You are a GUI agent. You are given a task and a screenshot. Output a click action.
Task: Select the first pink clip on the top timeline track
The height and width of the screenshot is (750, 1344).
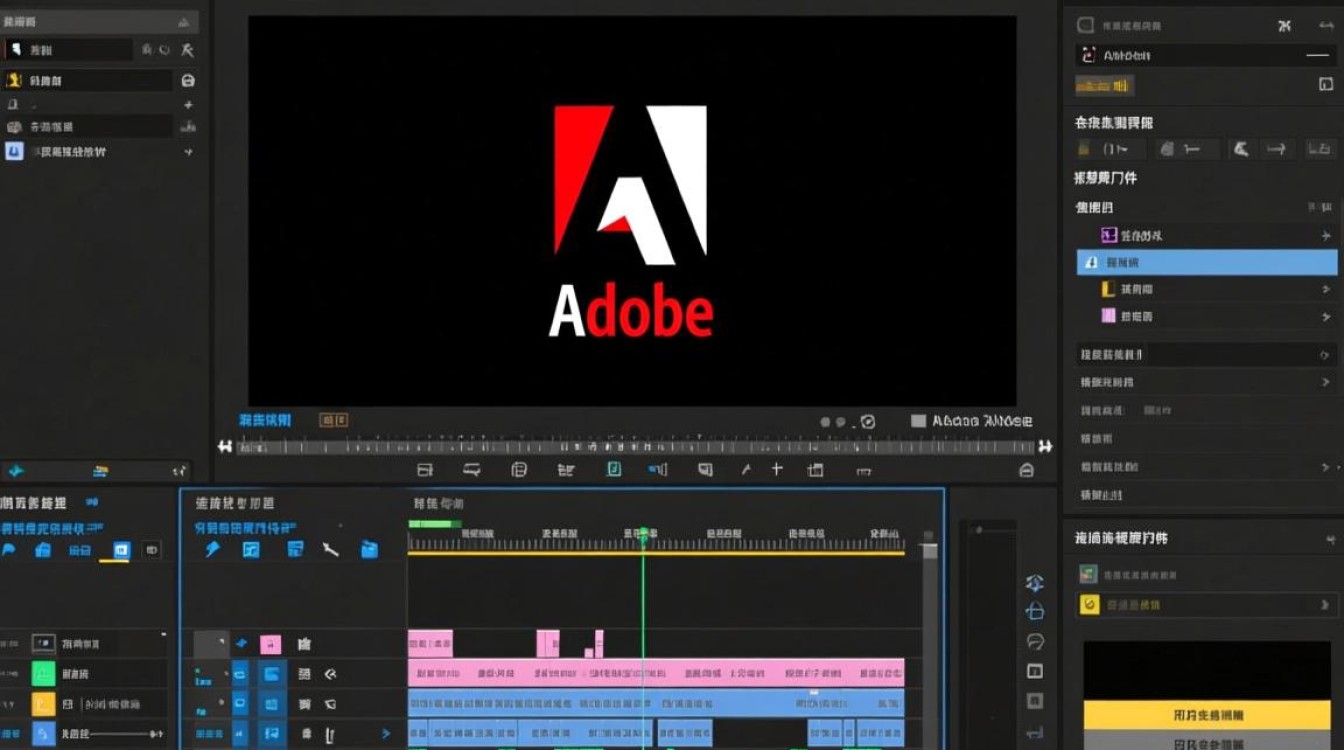[430, 643]
